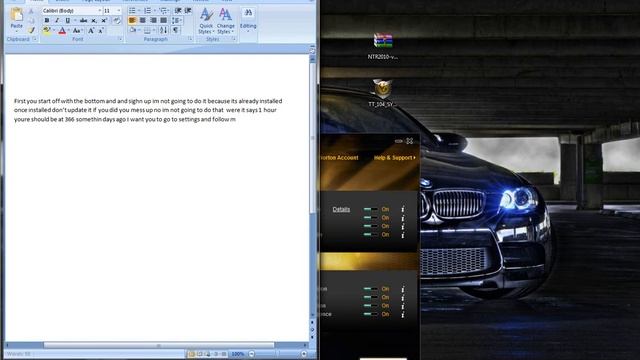Open Norton Help & Support menu

point(395,158)
